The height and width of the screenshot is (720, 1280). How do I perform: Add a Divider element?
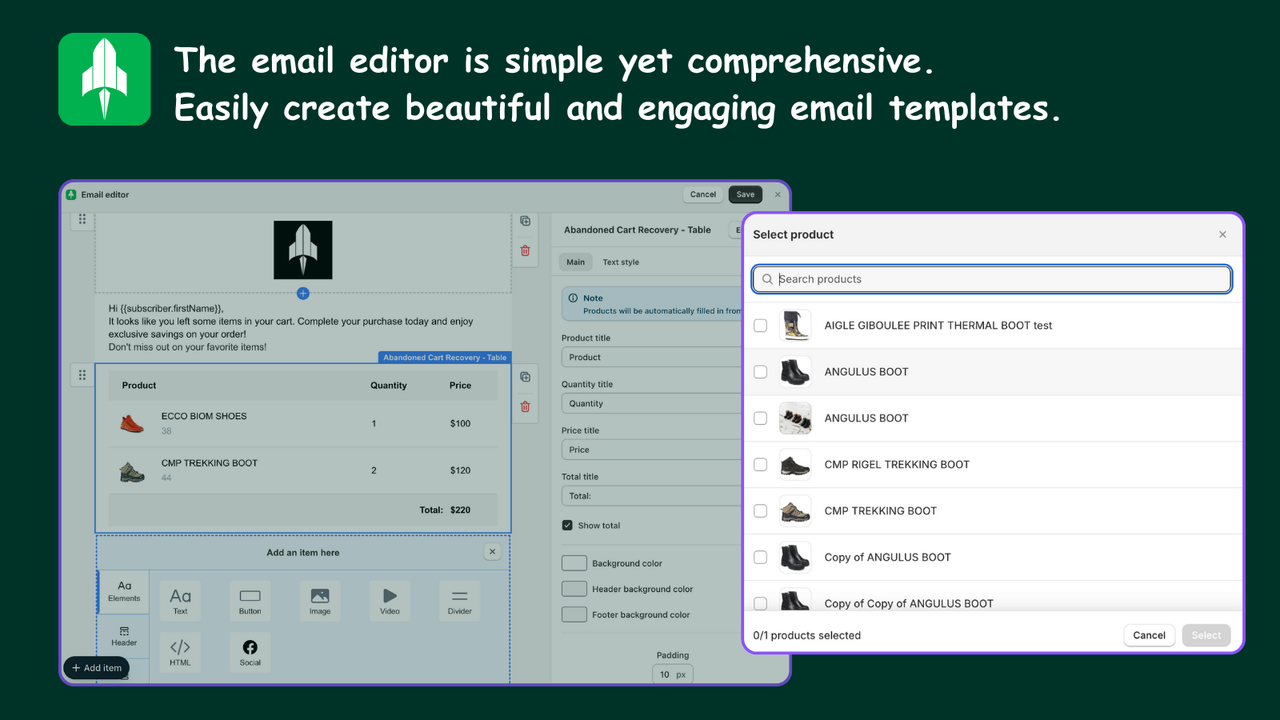(460, 600)
